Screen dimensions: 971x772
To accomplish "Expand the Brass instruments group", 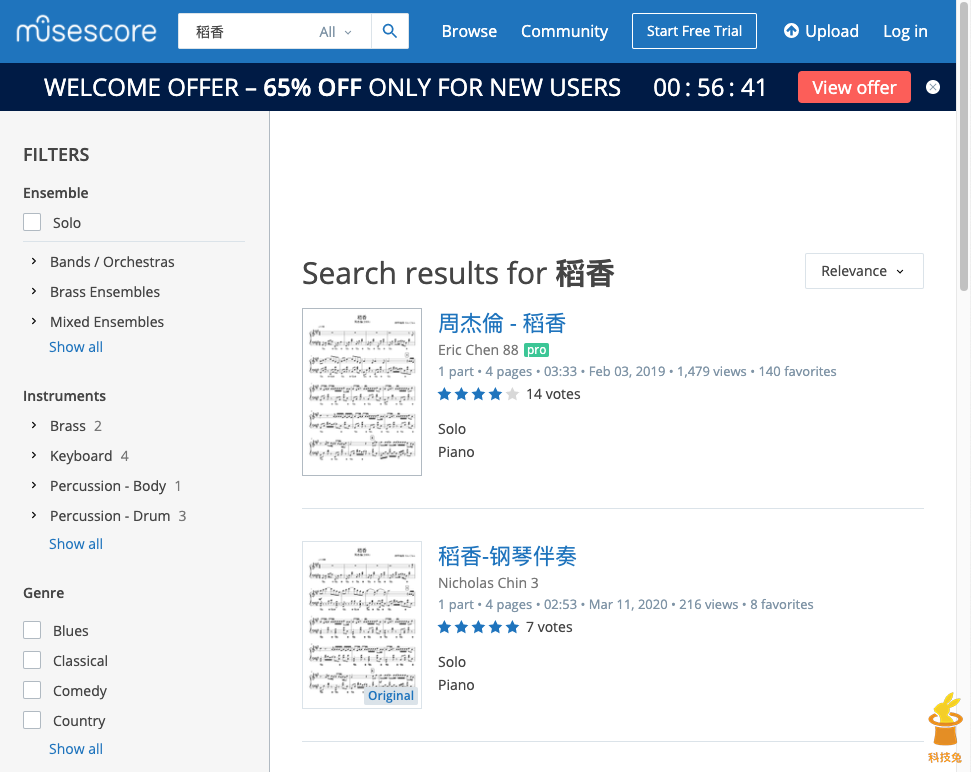I will tap(34, 426).
